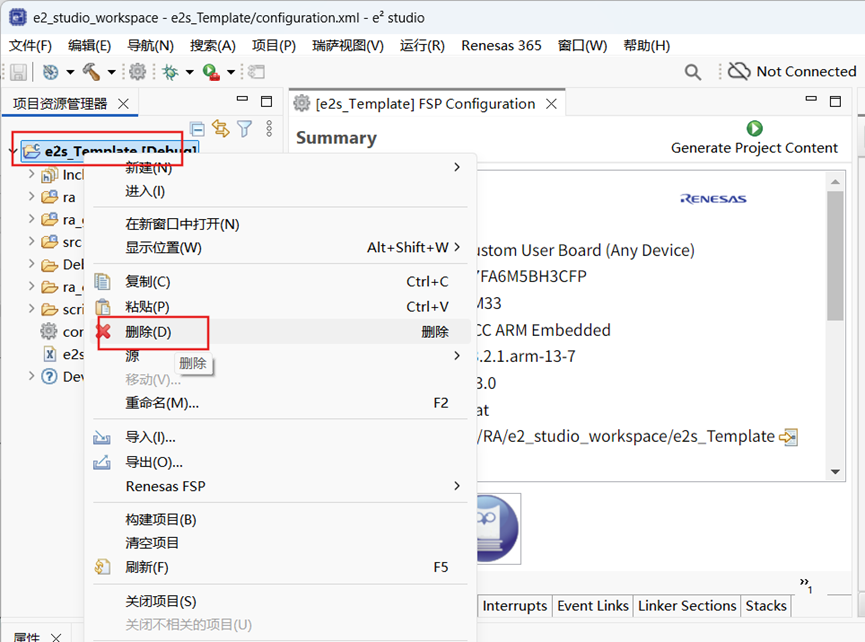Image resolution: width=865 pixels, height=642 pixels.
Task: Show hidden tabs overflow chevron
Action: click(806, 585)
